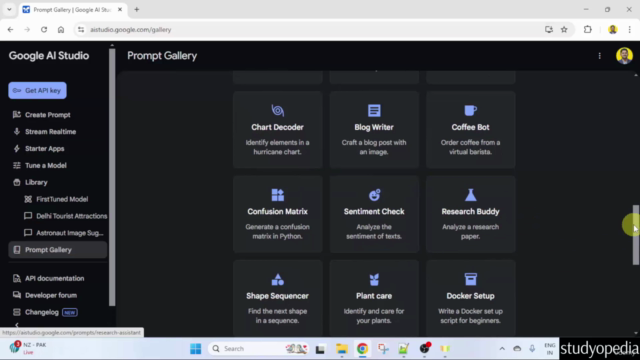640x360 pixels.
Task: Click the Get API key button
Action: tap(38, 91)
